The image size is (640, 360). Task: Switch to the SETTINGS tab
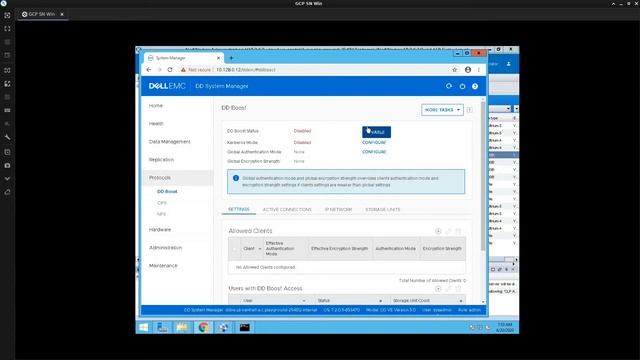coord(239,209)
